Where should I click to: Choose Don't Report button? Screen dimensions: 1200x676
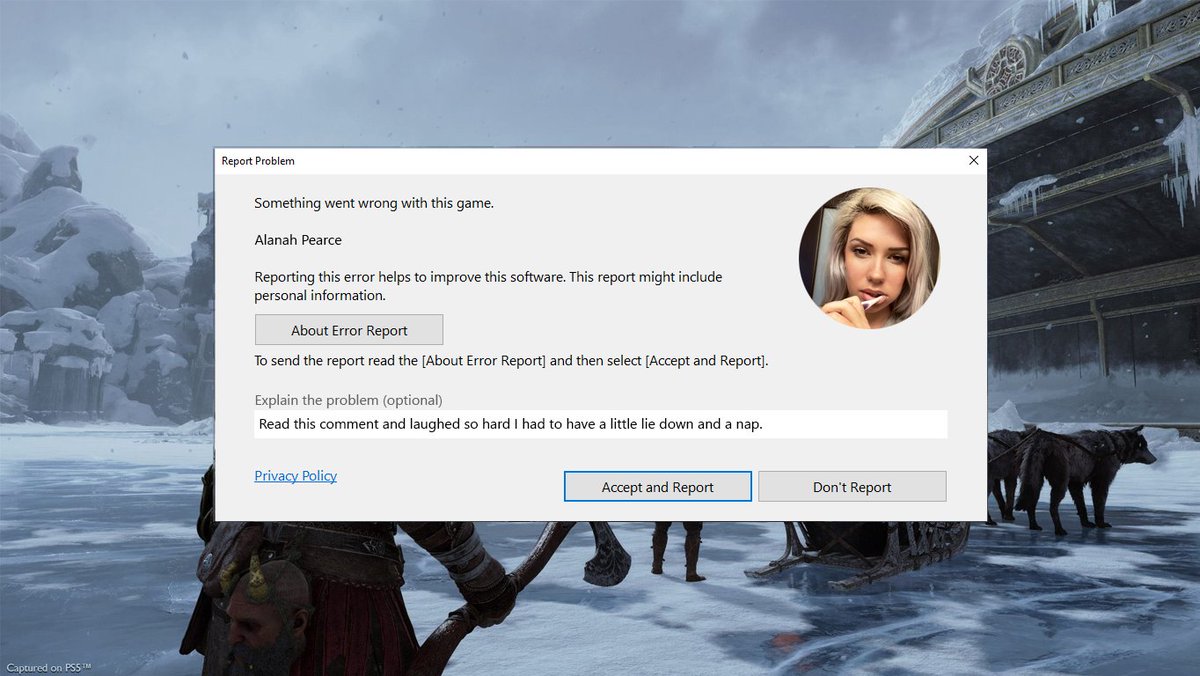(852, 487)
